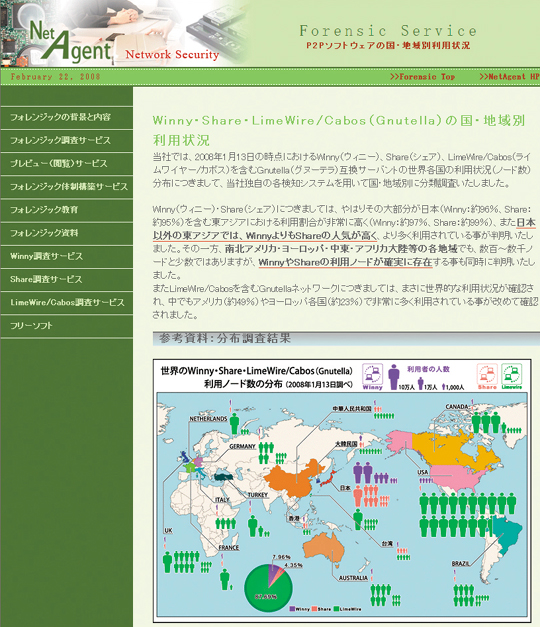540x627 pixels.
Task: Click the NetAgent logo
Action: [x=70, y=42]
